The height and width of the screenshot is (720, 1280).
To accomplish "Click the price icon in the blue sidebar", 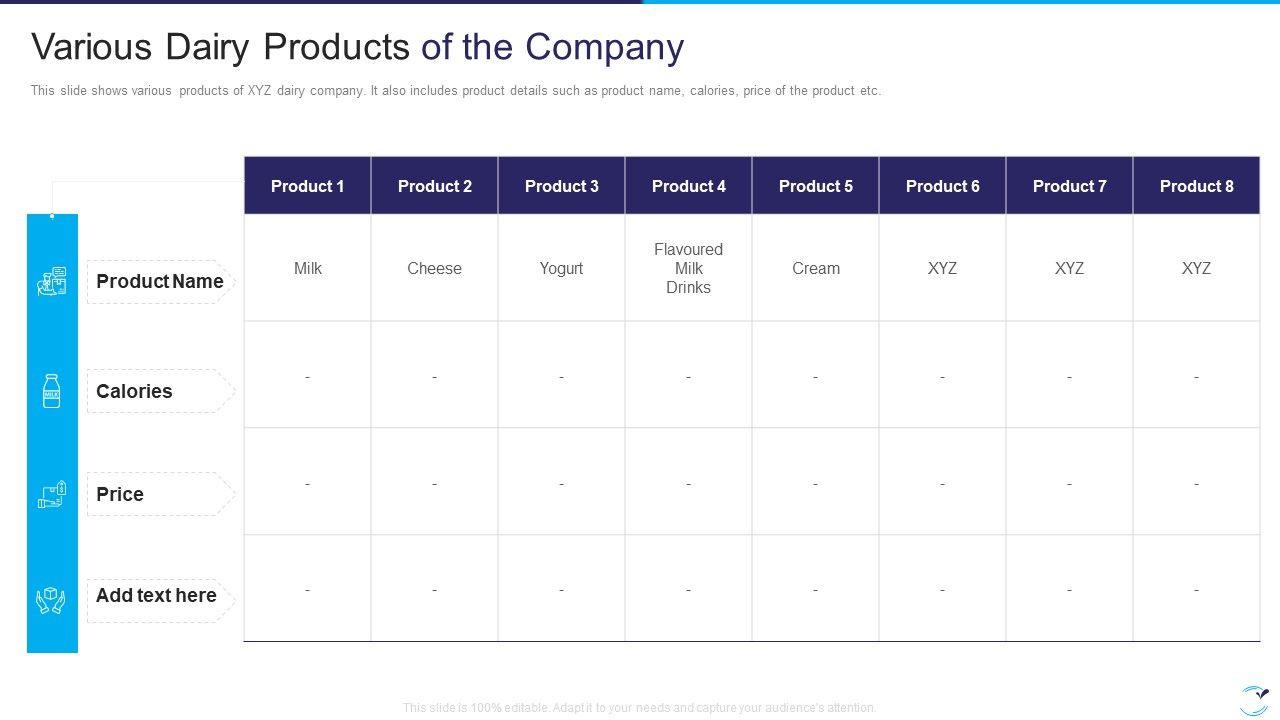I will [52, 494].
